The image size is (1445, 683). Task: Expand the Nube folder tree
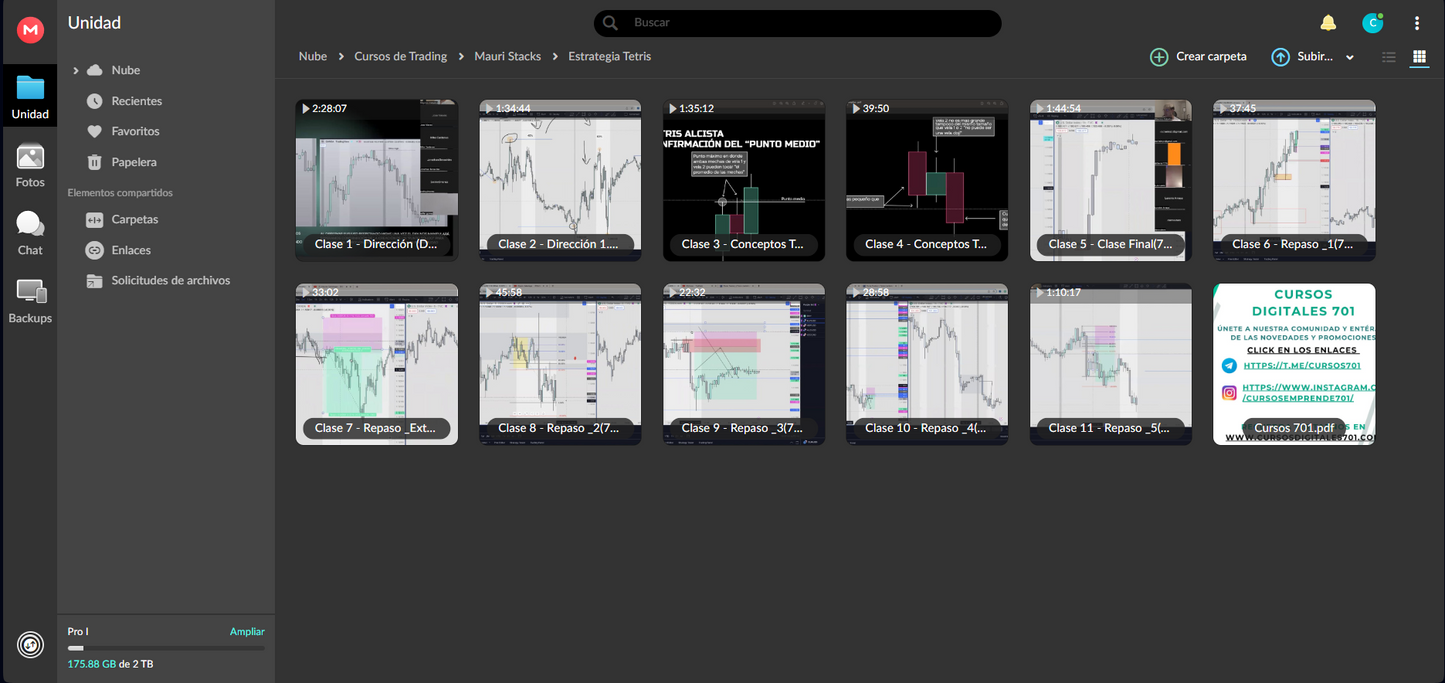click(76, 71)
